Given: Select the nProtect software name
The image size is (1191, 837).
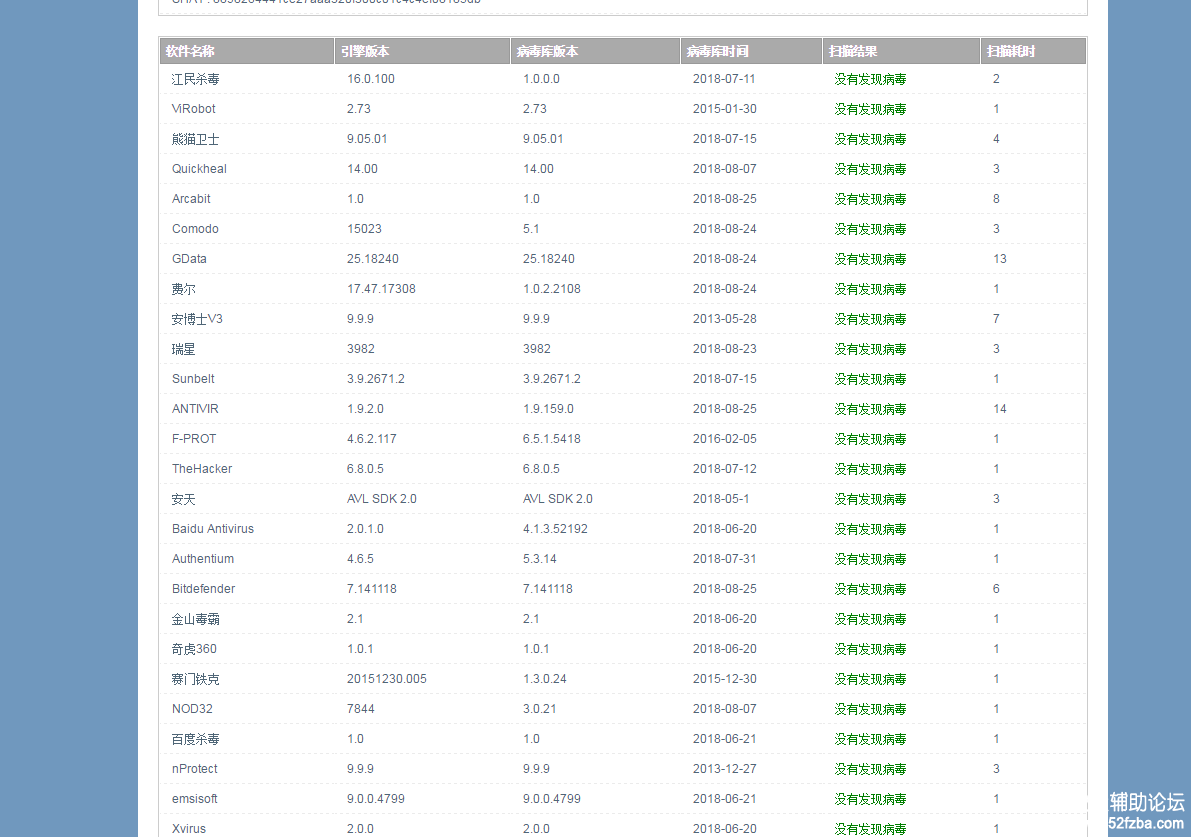Looking at the screenshot, I should 194,769.
